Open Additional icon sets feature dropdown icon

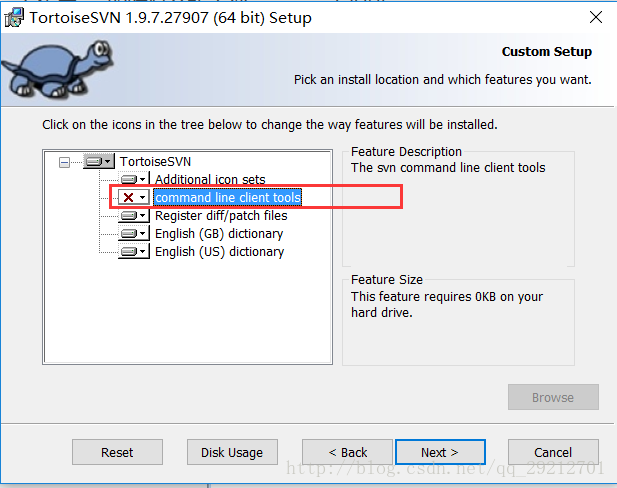133,180
